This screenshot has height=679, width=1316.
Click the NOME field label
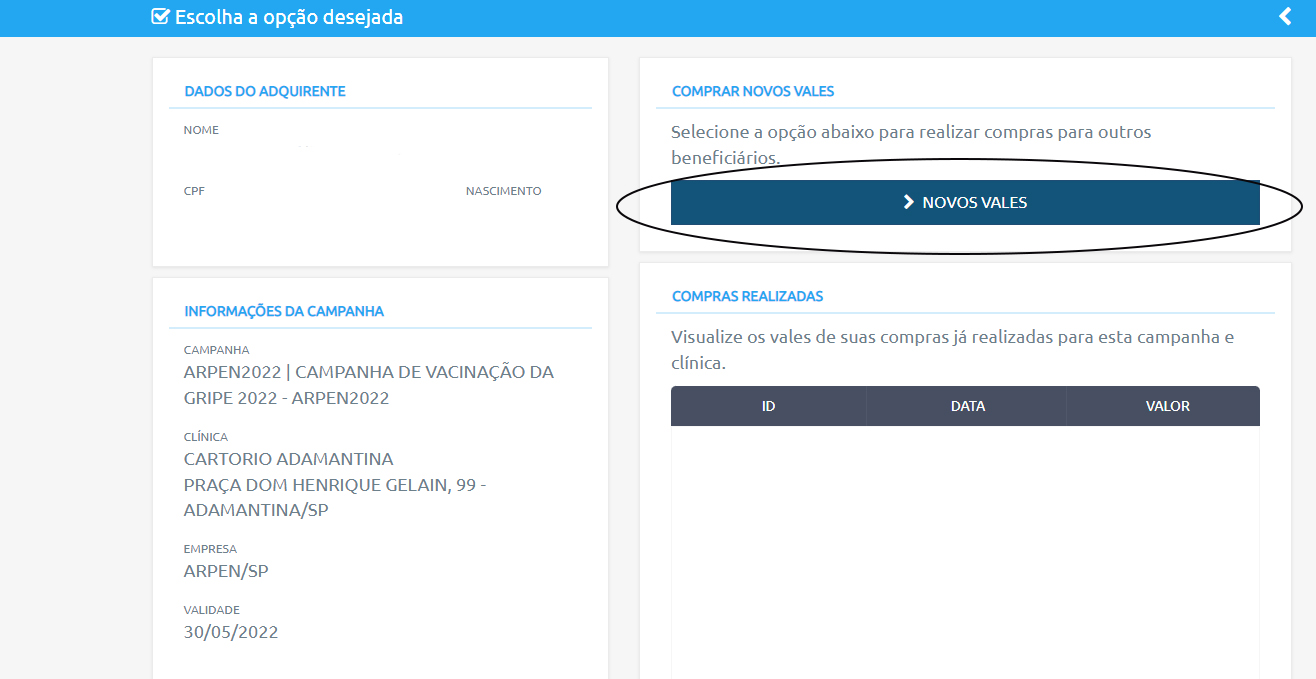(x=201, y=130)
